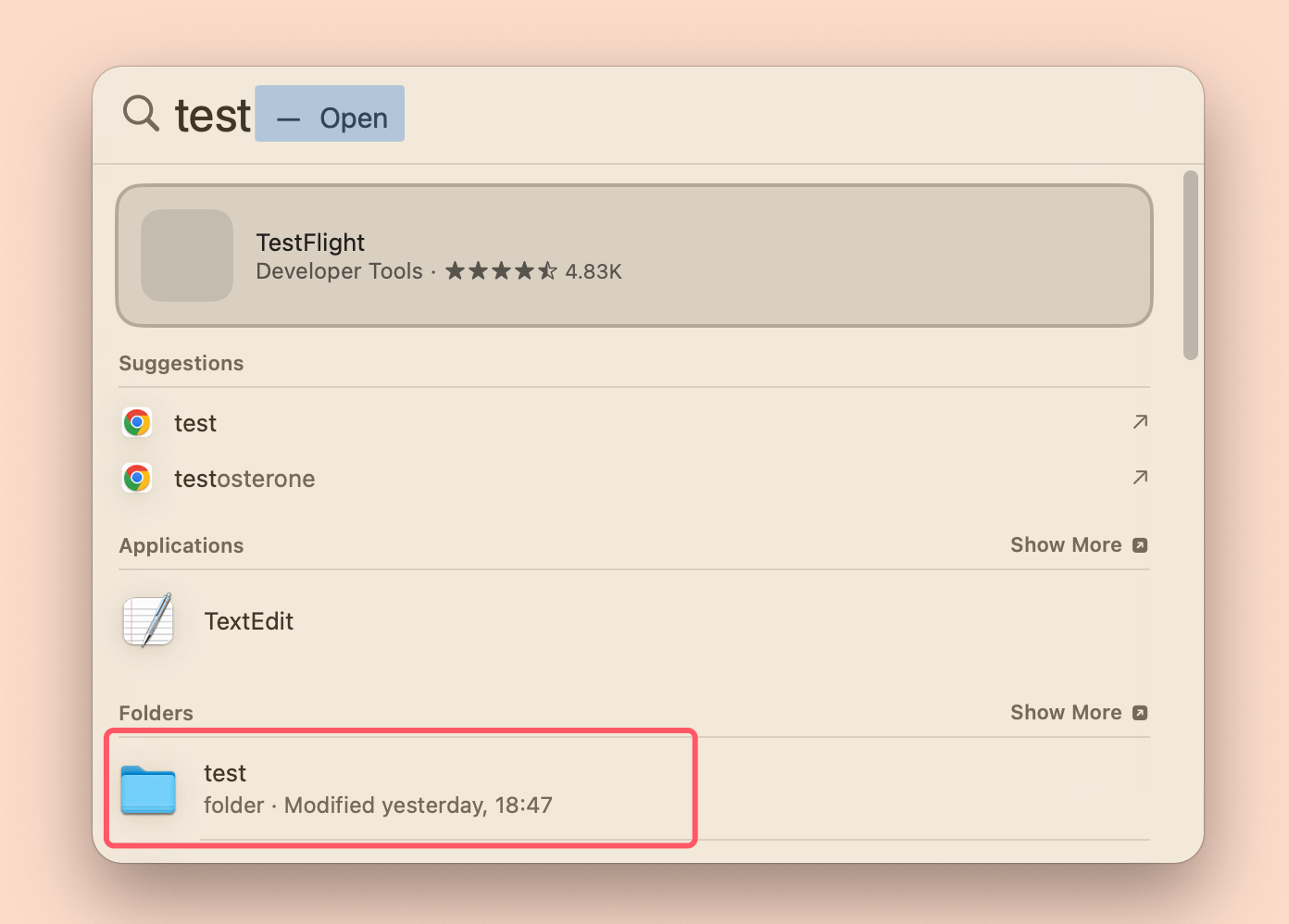Choose the "testosterone" search suggestion

(x=244, y=479)
